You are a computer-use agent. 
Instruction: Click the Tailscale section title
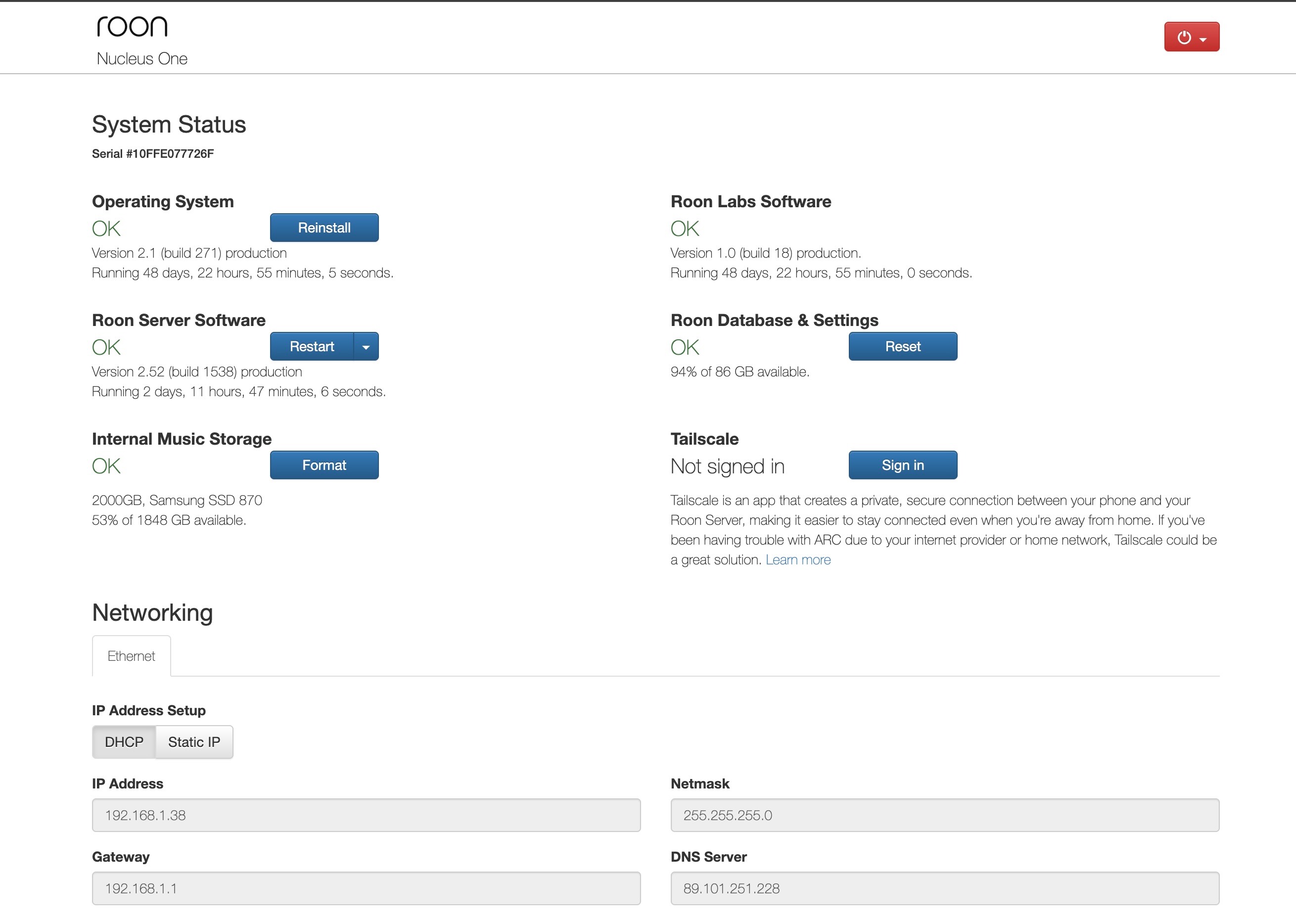point(704,439)
